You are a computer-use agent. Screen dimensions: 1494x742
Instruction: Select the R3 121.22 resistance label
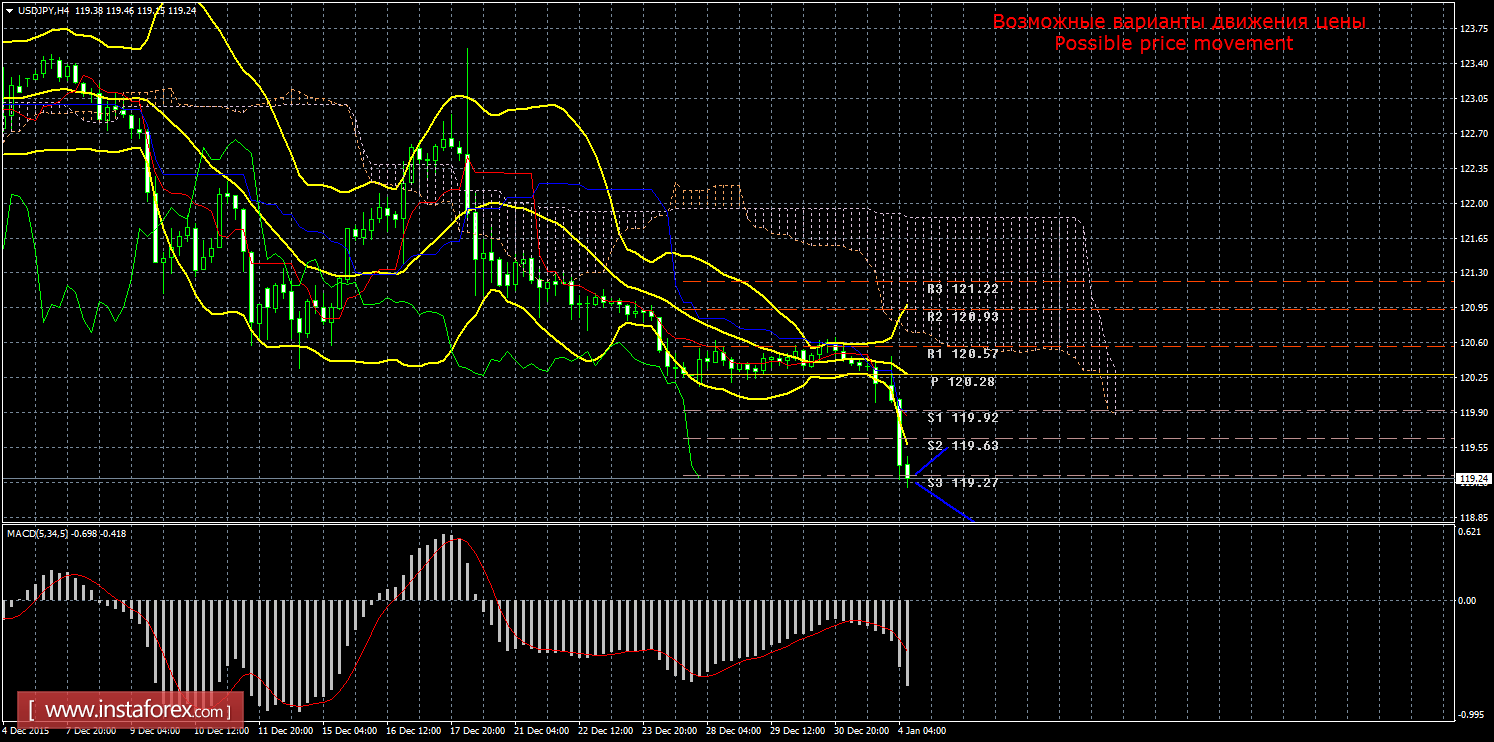click(963, 289)
